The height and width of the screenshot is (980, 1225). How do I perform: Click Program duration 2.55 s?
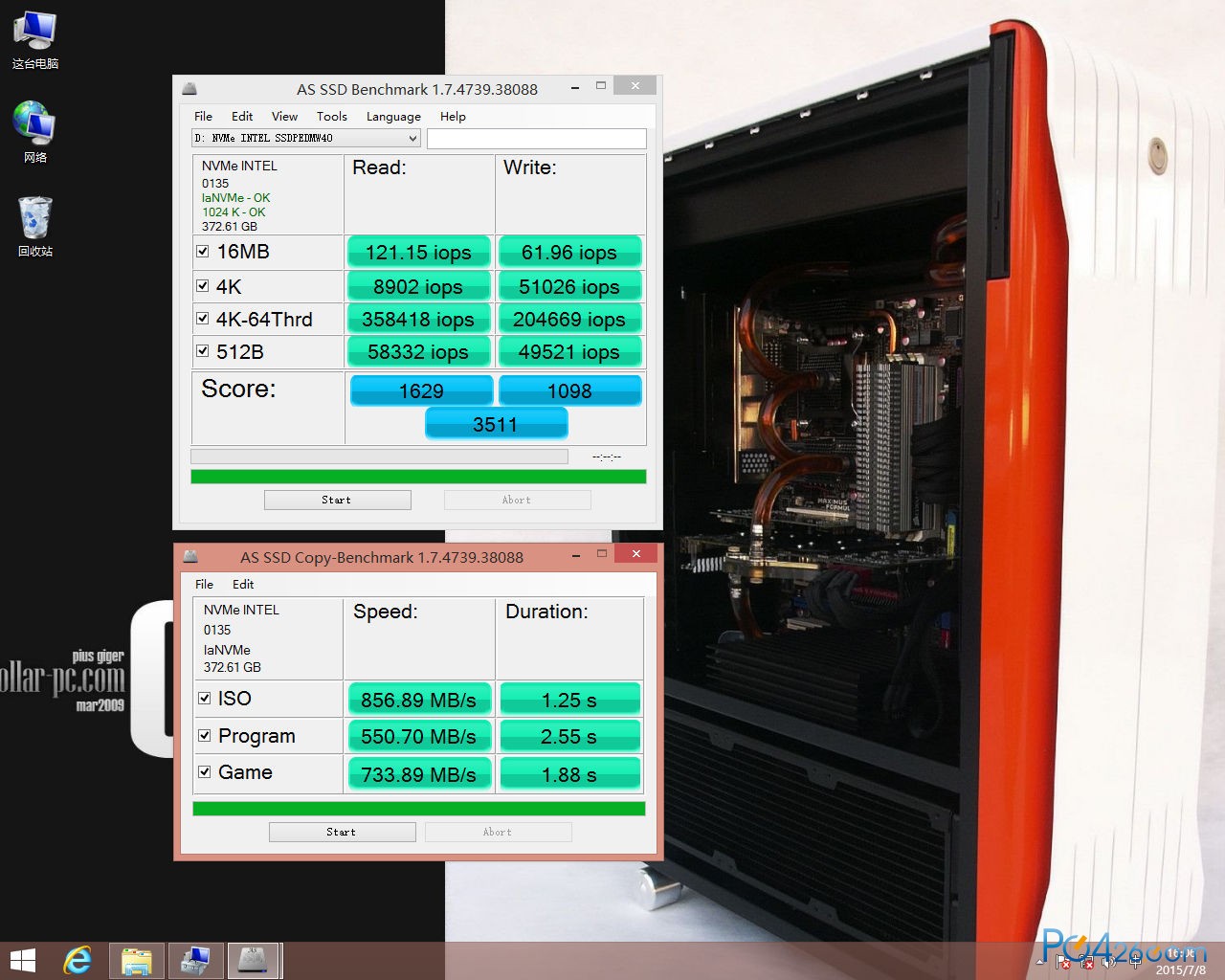(569, 737)
